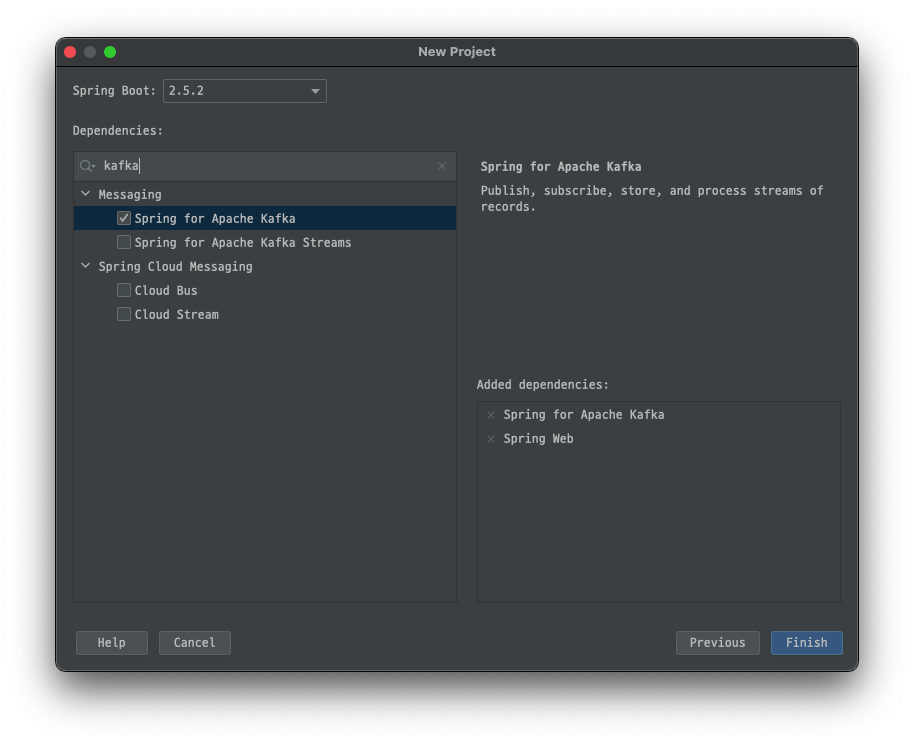This screenshot has width=914, height=745.
Task: Close the New Project window with red button
Action: [x=71, y=52]
